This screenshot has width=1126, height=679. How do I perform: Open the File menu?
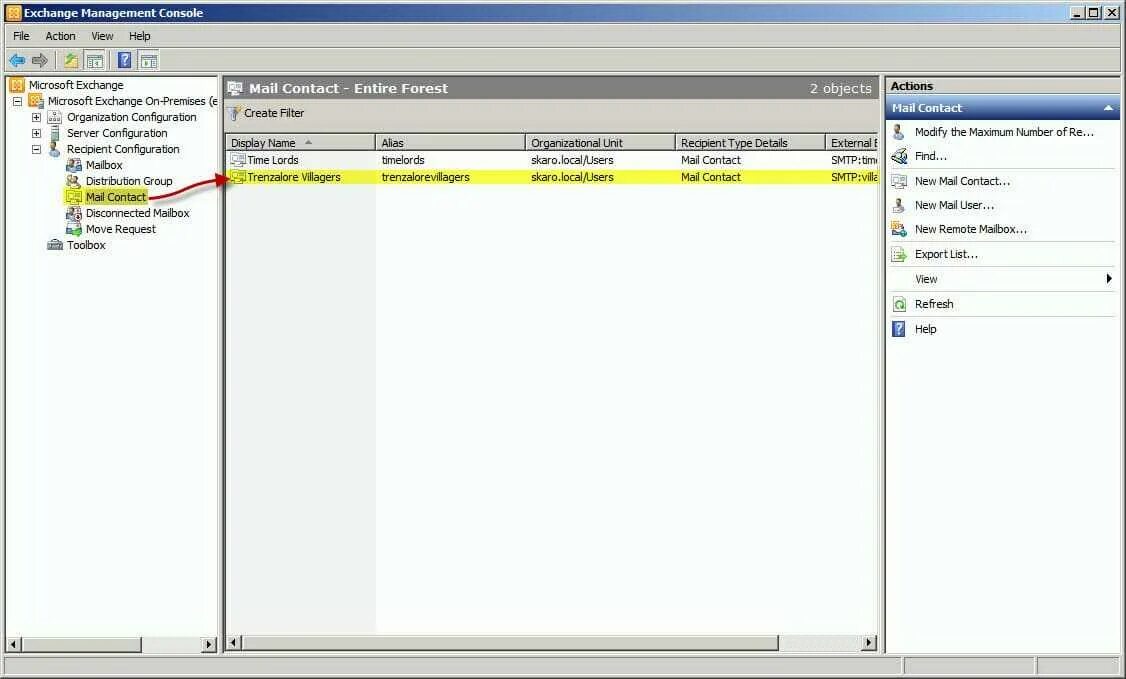tap(22, 36)
